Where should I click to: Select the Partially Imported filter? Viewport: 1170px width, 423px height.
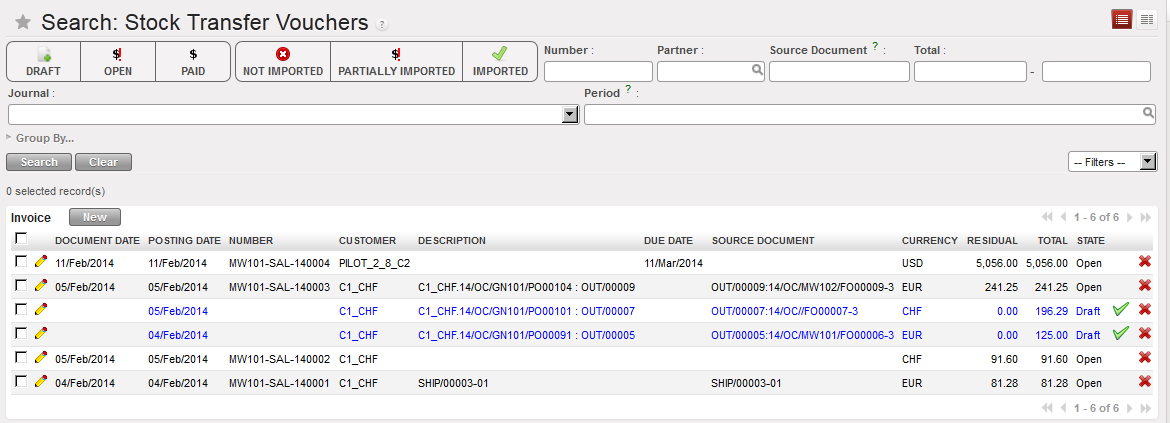(396, 61)
